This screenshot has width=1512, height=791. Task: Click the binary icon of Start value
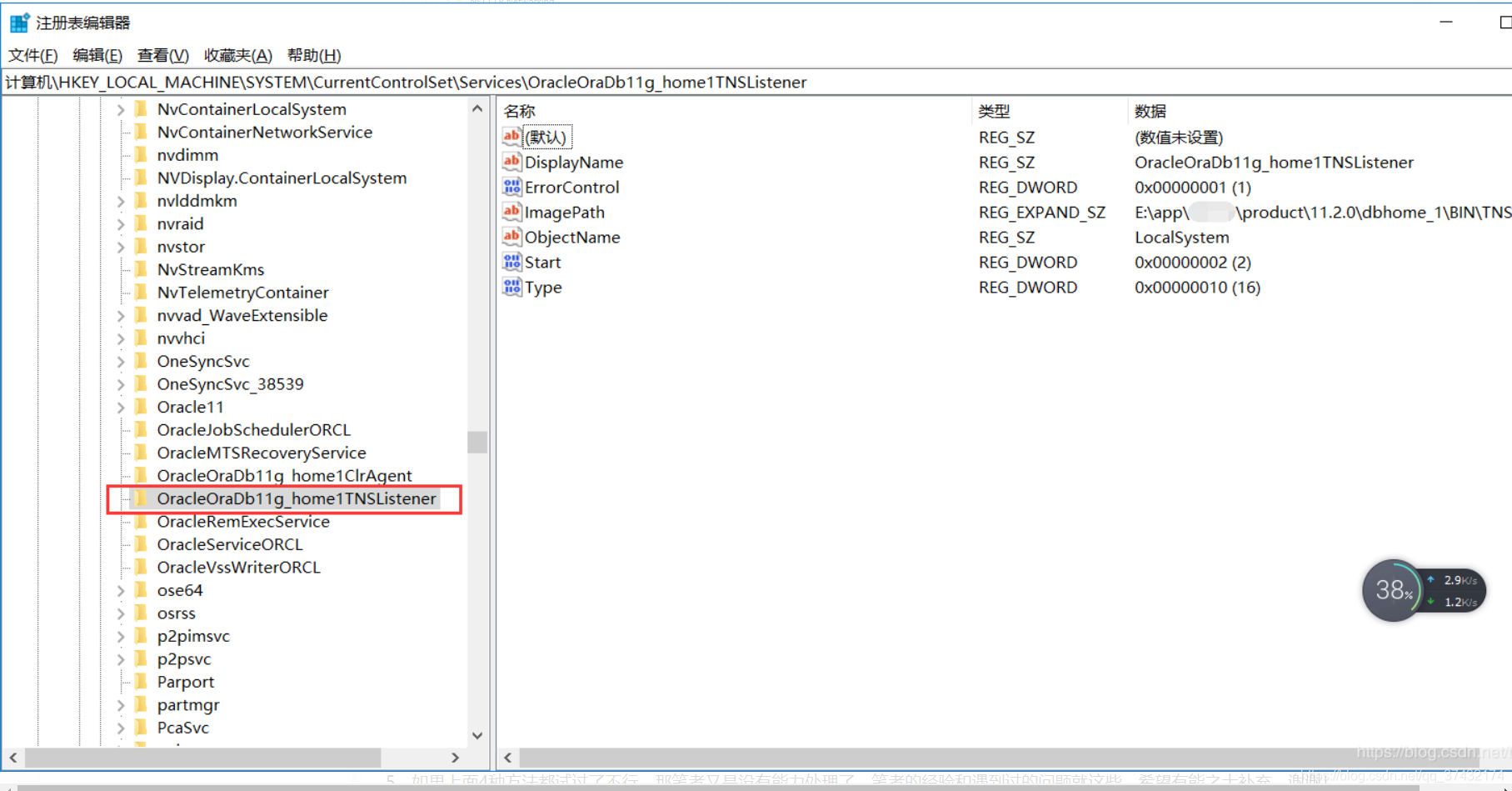tap(511, 262)
